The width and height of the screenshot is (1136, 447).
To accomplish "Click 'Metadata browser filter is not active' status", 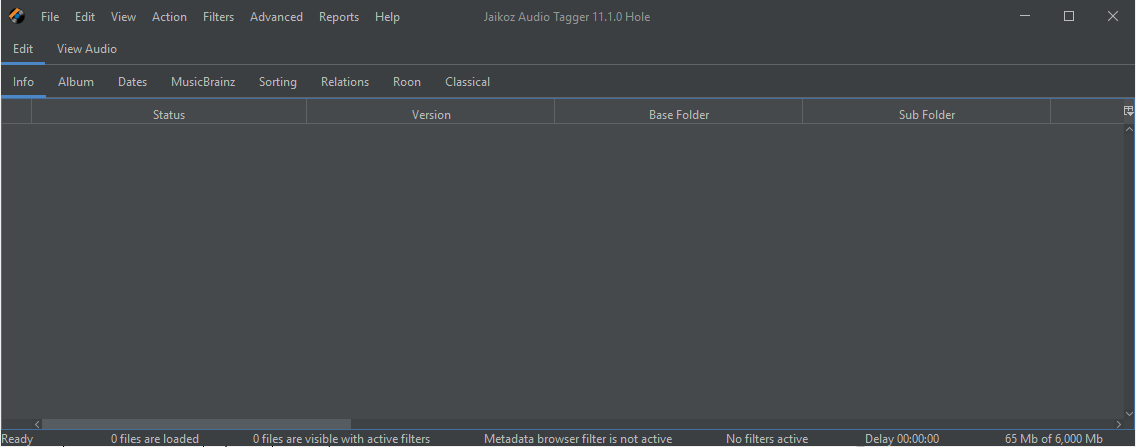I will pos(578,439).
